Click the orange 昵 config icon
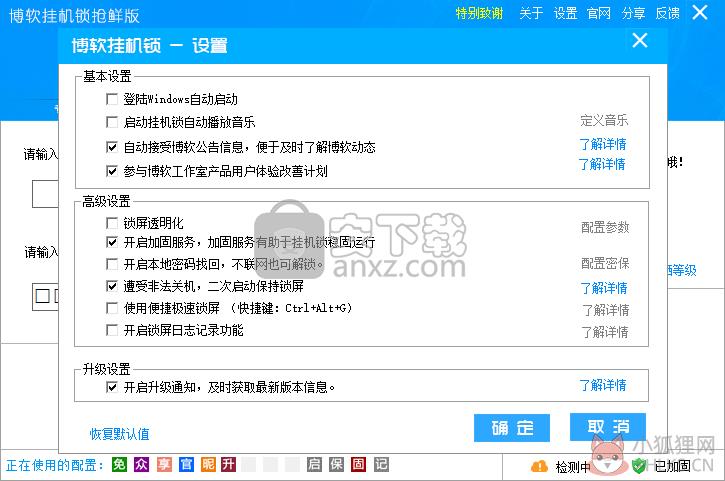Screen dimensions: 725x481 pos(208,464)
